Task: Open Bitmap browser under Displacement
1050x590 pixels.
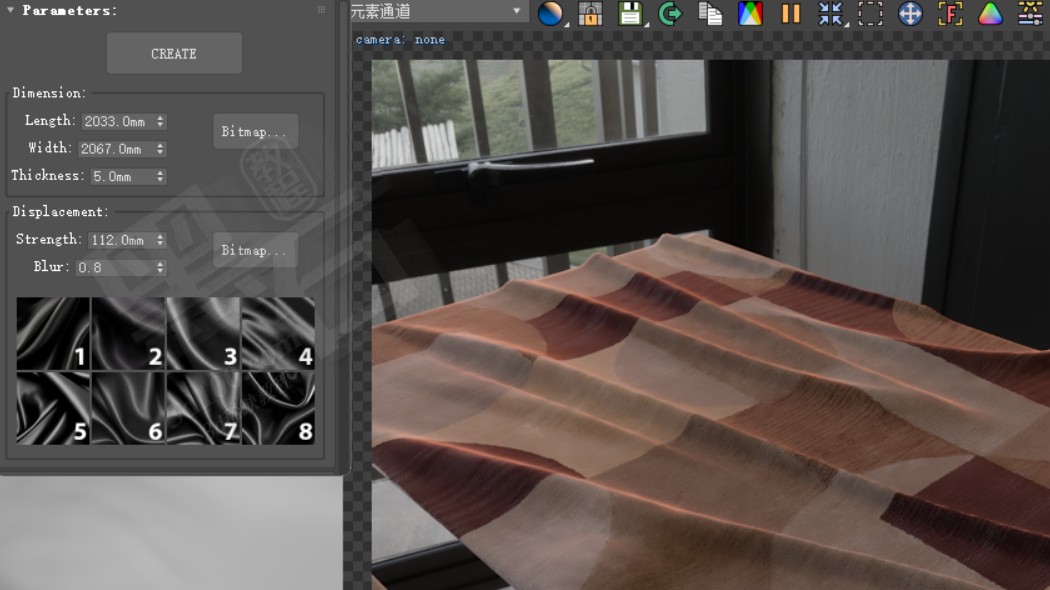Action: 255,250
